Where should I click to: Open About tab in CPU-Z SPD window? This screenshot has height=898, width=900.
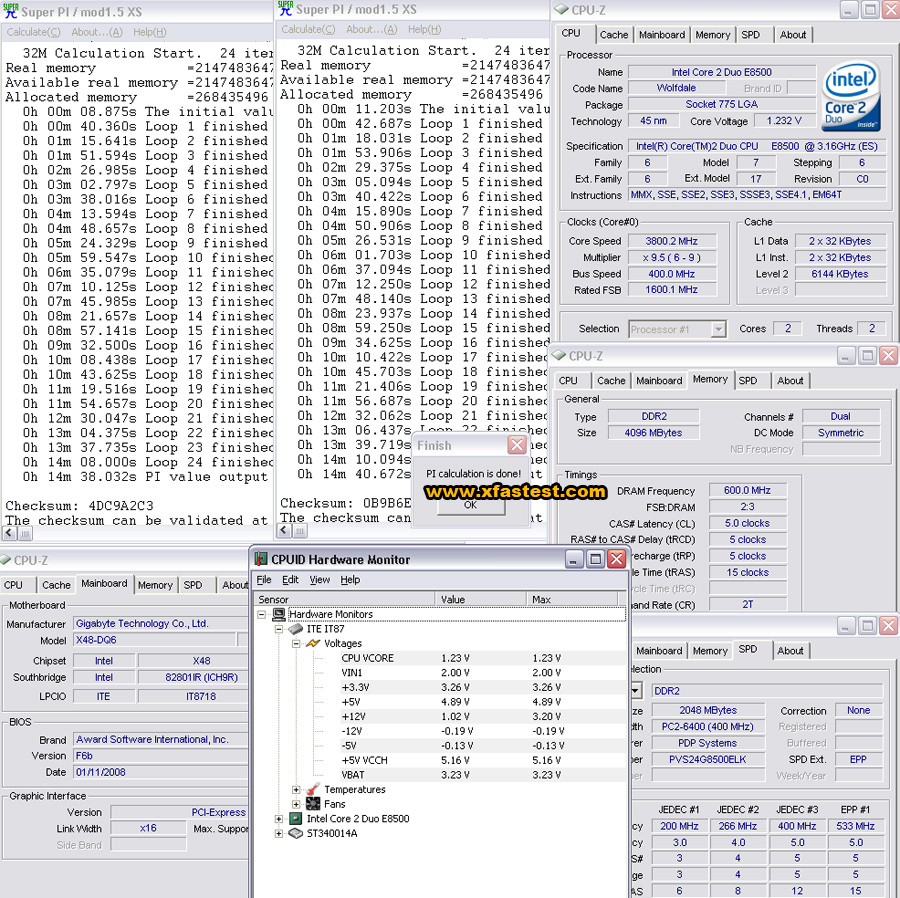(x=790, y=651)
